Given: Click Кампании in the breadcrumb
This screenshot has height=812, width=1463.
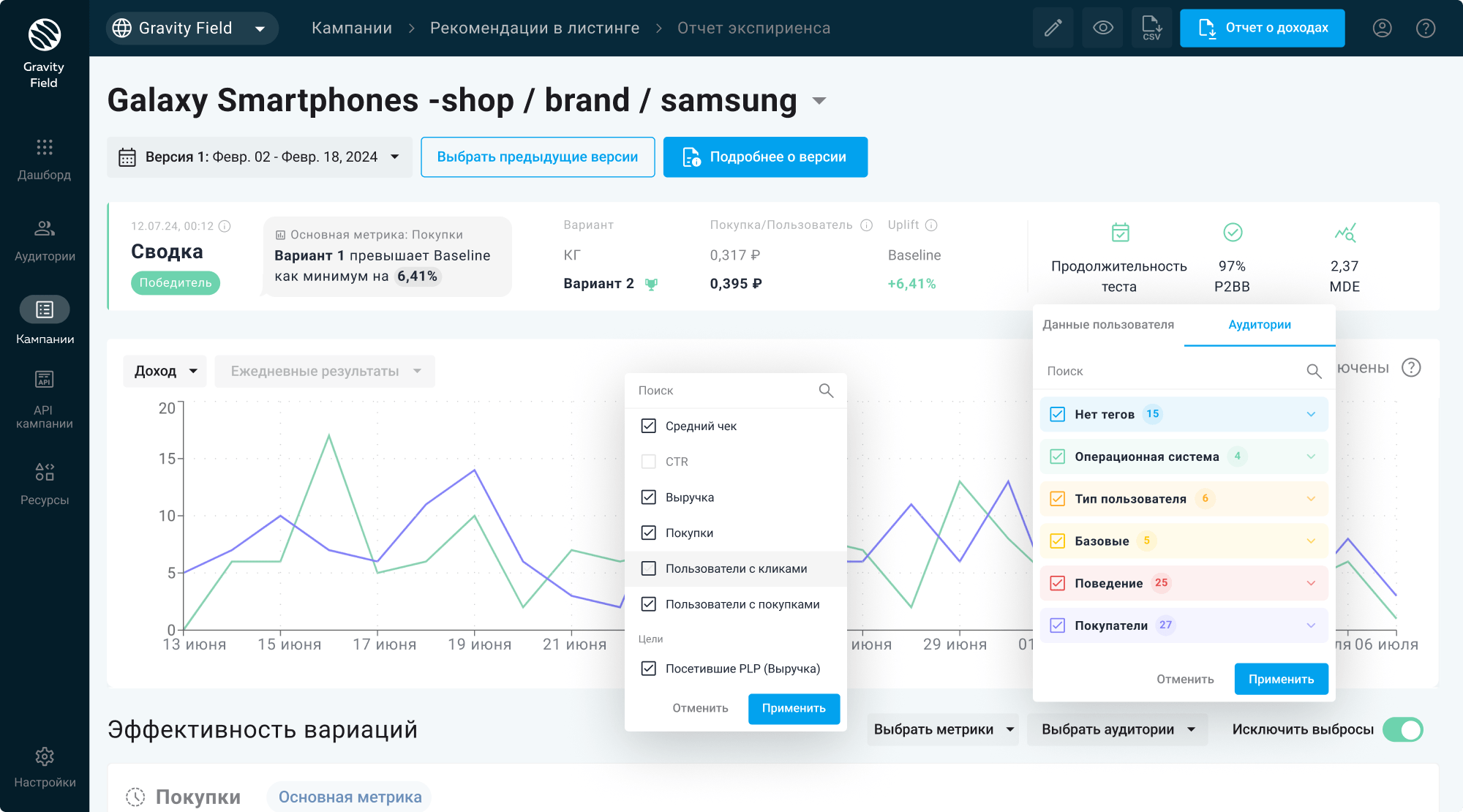Looking at the screenshot, I should [x=352, y=29].
